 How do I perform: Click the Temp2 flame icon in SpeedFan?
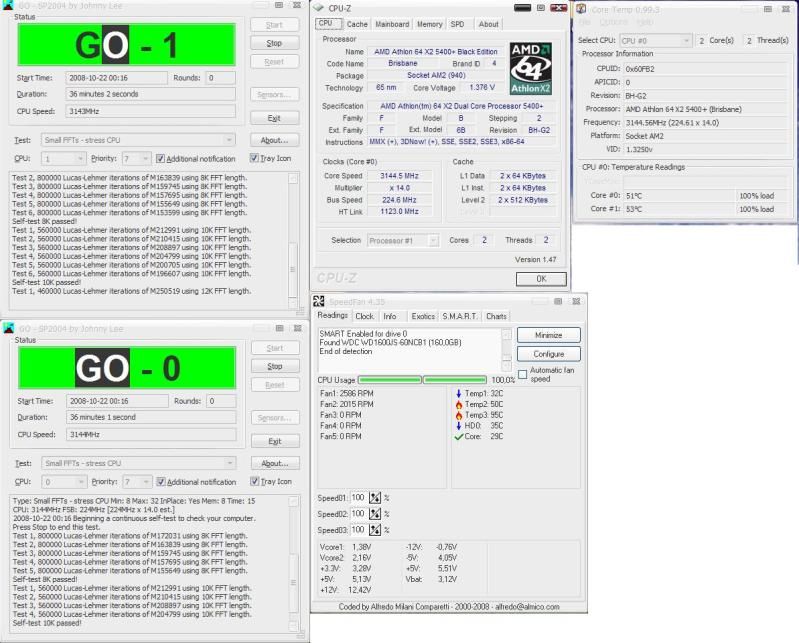pyautogui.click(x=459, y=404)
